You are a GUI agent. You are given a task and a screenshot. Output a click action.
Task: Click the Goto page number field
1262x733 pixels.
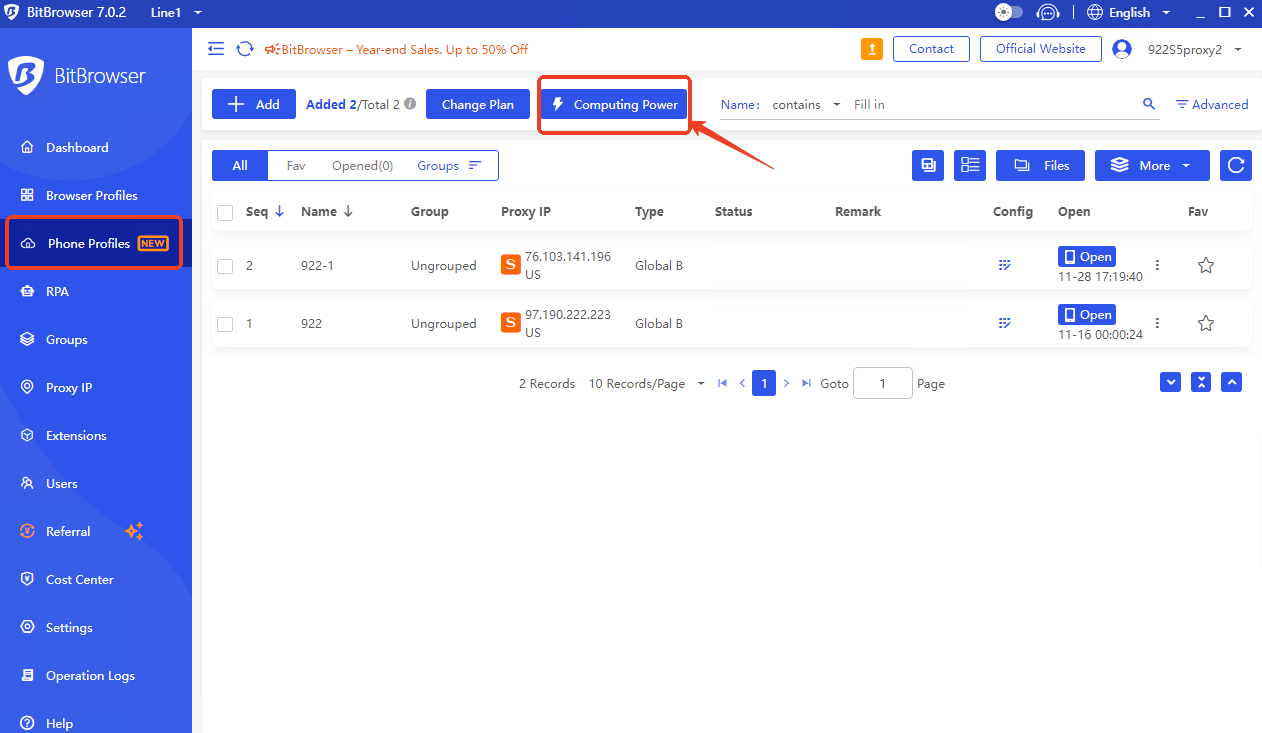pyautogui.click(x=882, y=383)
